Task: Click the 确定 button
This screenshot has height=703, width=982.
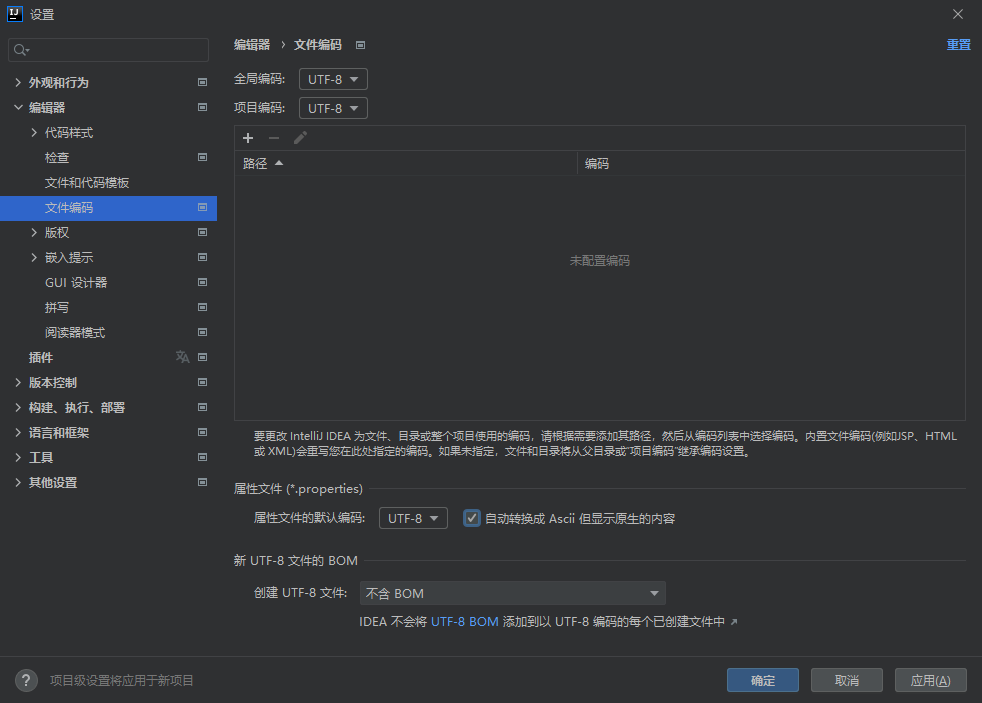Action: point(762,680)
